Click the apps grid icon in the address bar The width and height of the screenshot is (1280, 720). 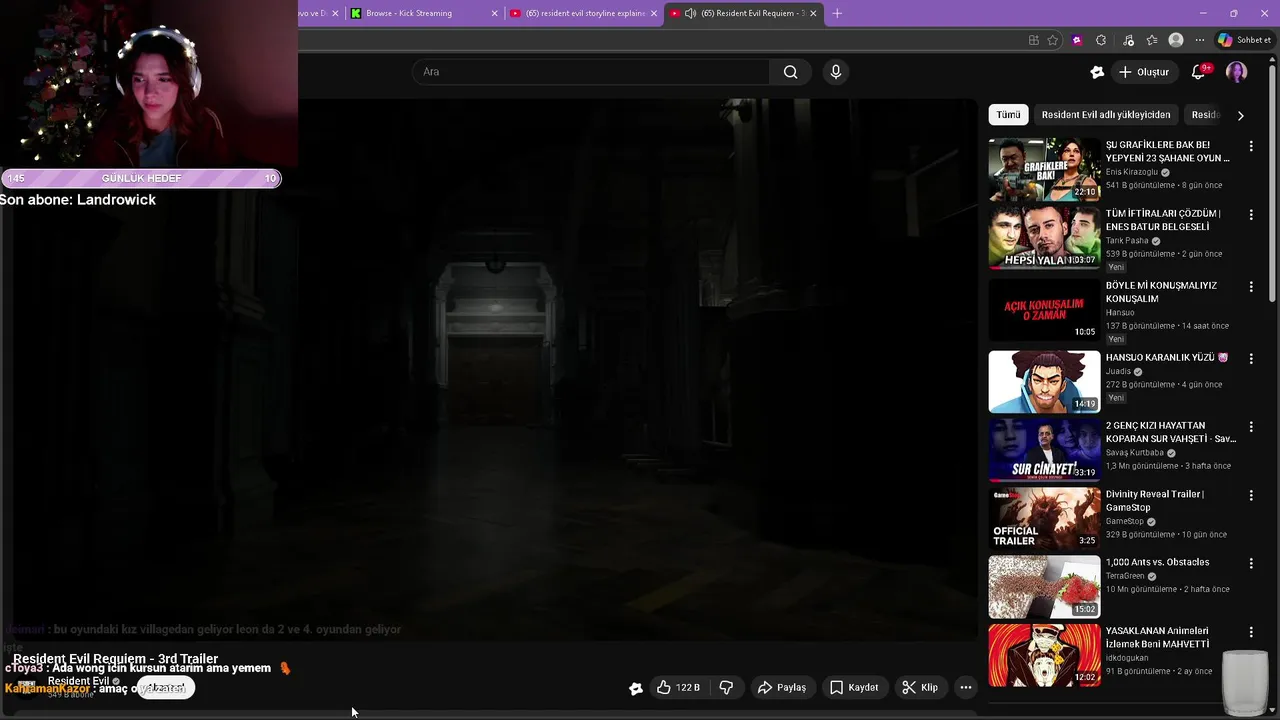tap(1034, 40)
